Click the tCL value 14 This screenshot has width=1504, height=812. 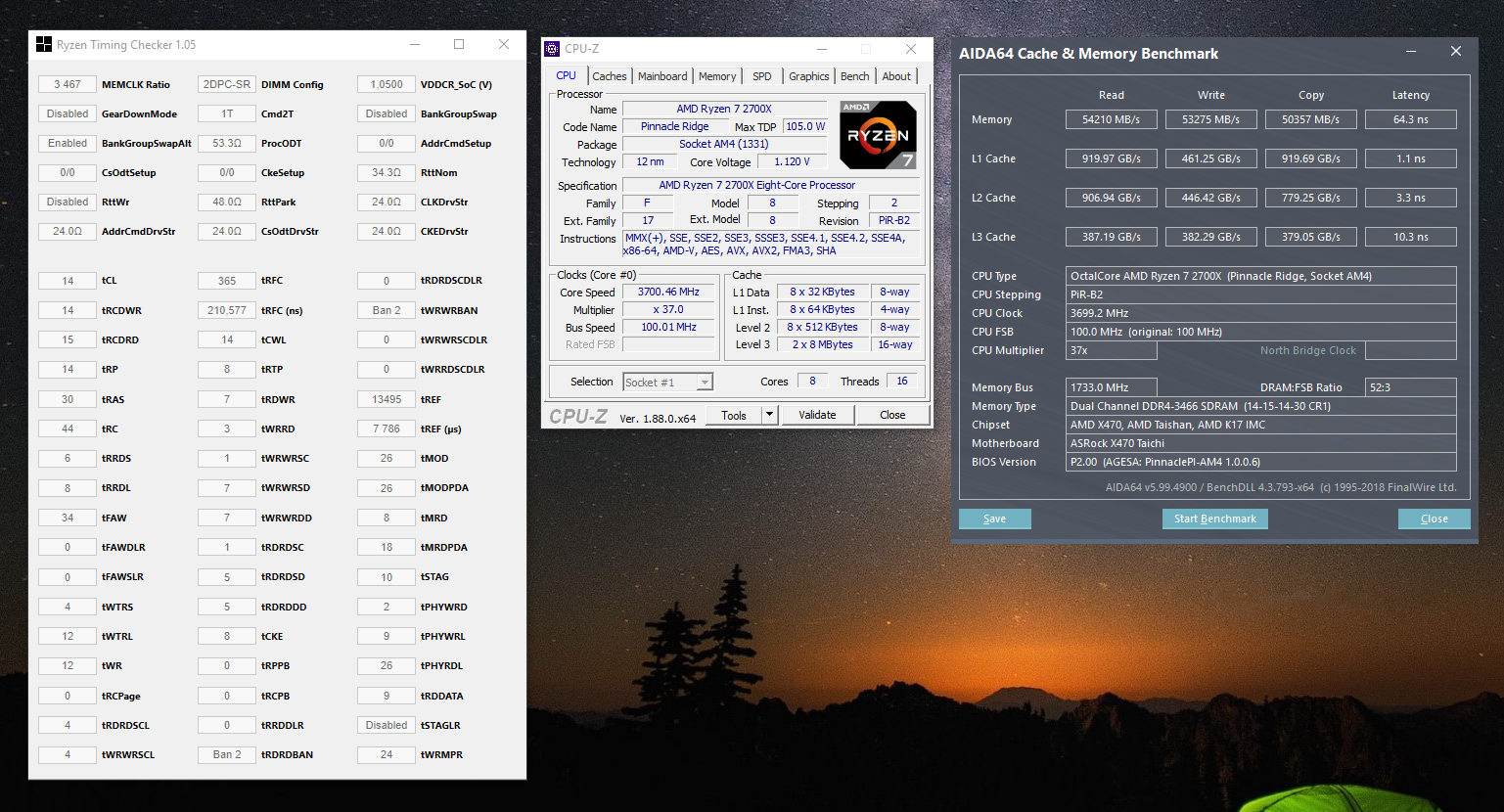pos(68,281)
